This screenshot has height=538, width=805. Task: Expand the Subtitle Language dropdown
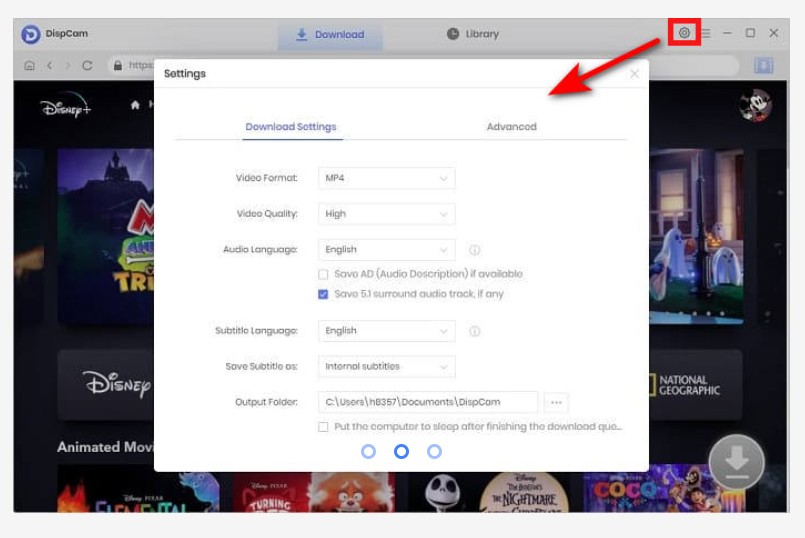click(x=387, y=331)
